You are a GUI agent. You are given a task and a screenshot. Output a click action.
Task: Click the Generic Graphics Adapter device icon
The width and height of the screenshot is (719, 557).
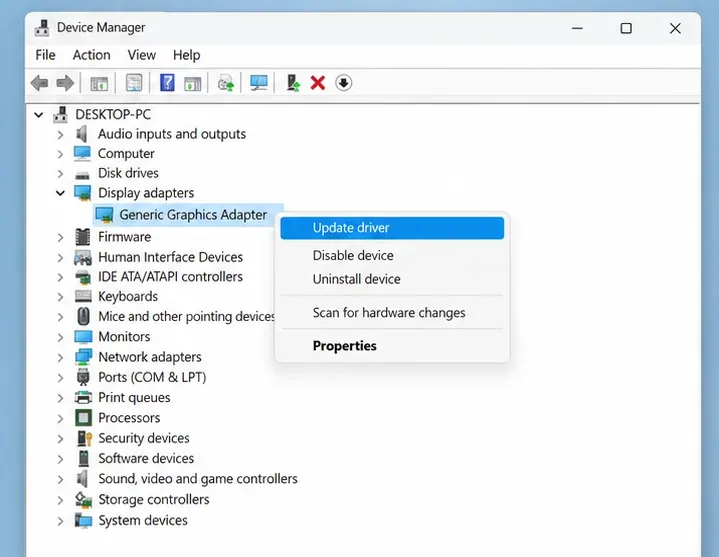point(104,215)
